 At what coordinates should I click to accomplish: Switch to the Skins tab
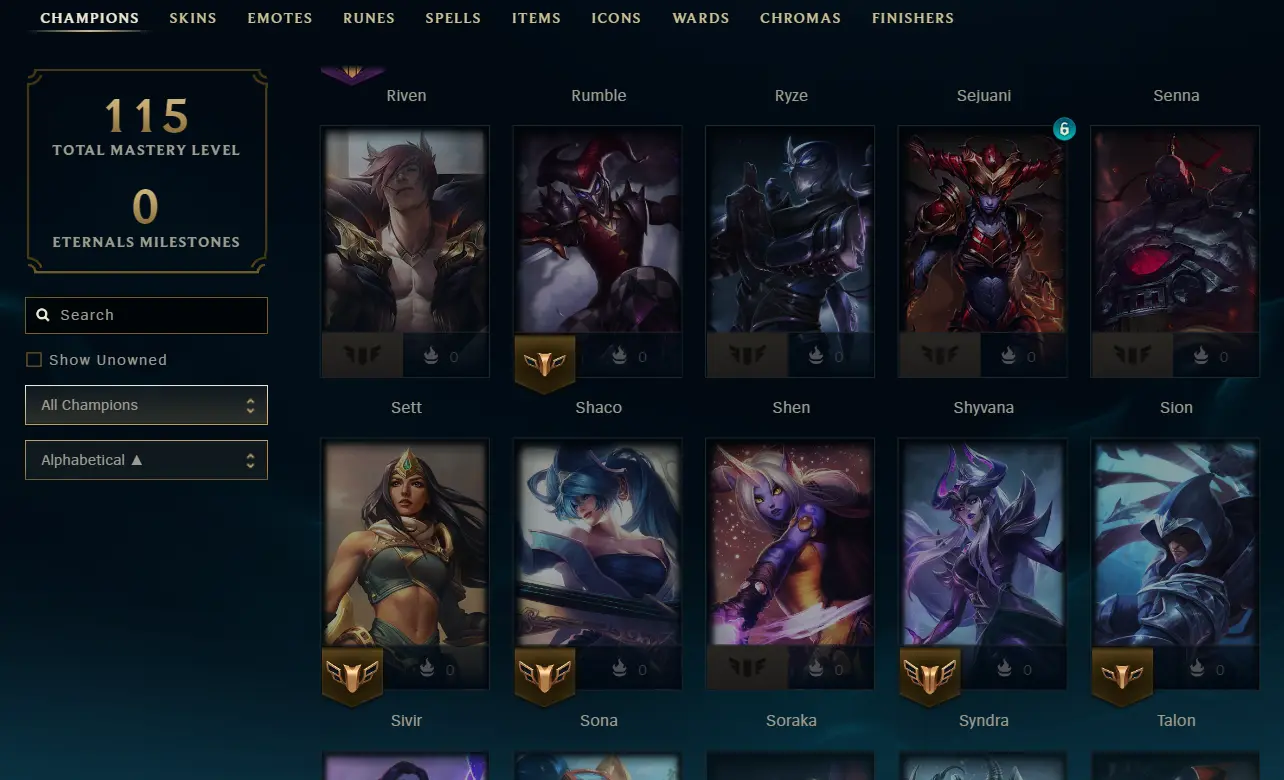193,18
